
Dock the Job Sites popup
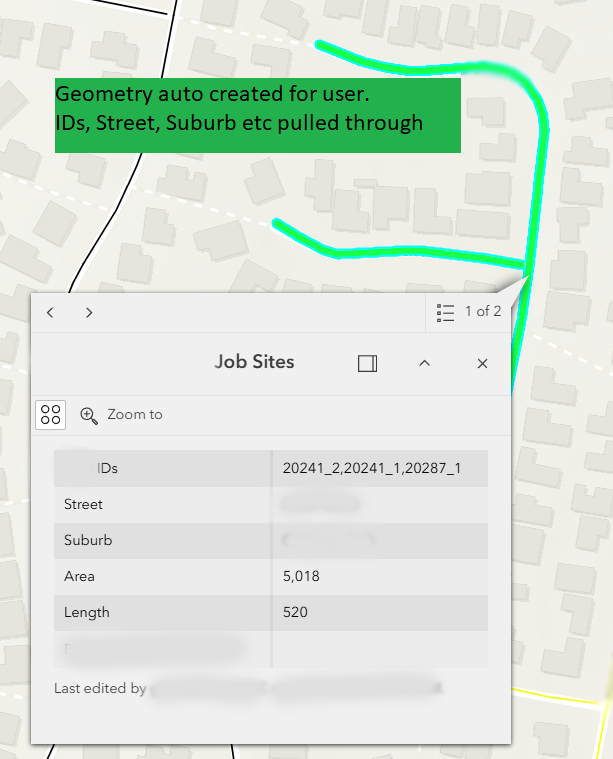(368, 364)
